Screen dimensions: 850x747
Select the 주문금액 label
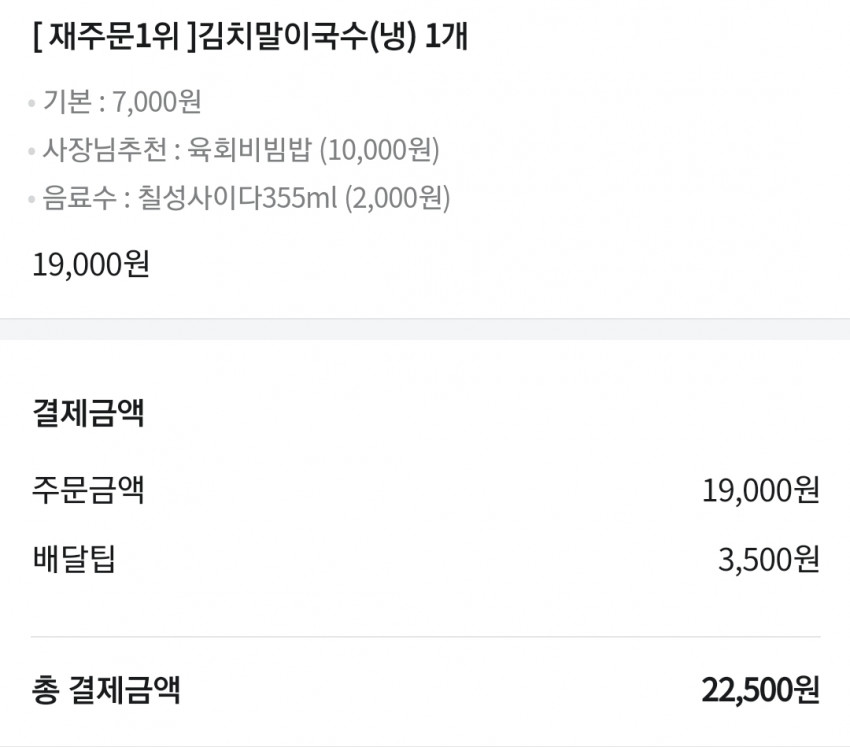click(88, 490)
